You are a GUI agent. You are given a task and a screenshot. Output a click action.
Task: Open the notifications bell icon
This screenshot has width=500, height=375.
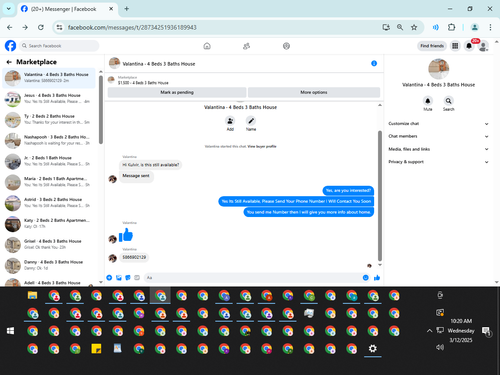click(x=469, y=46)
